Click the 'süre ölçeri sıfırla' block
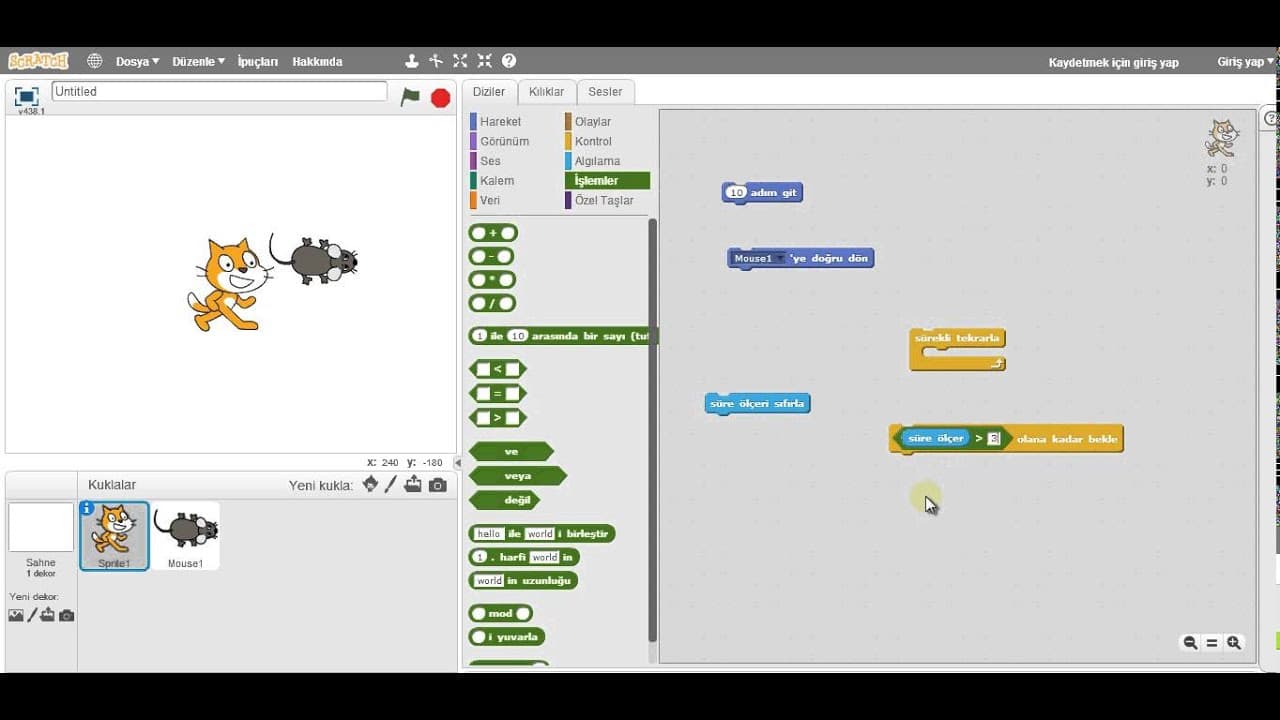 [x=757, y=404]
